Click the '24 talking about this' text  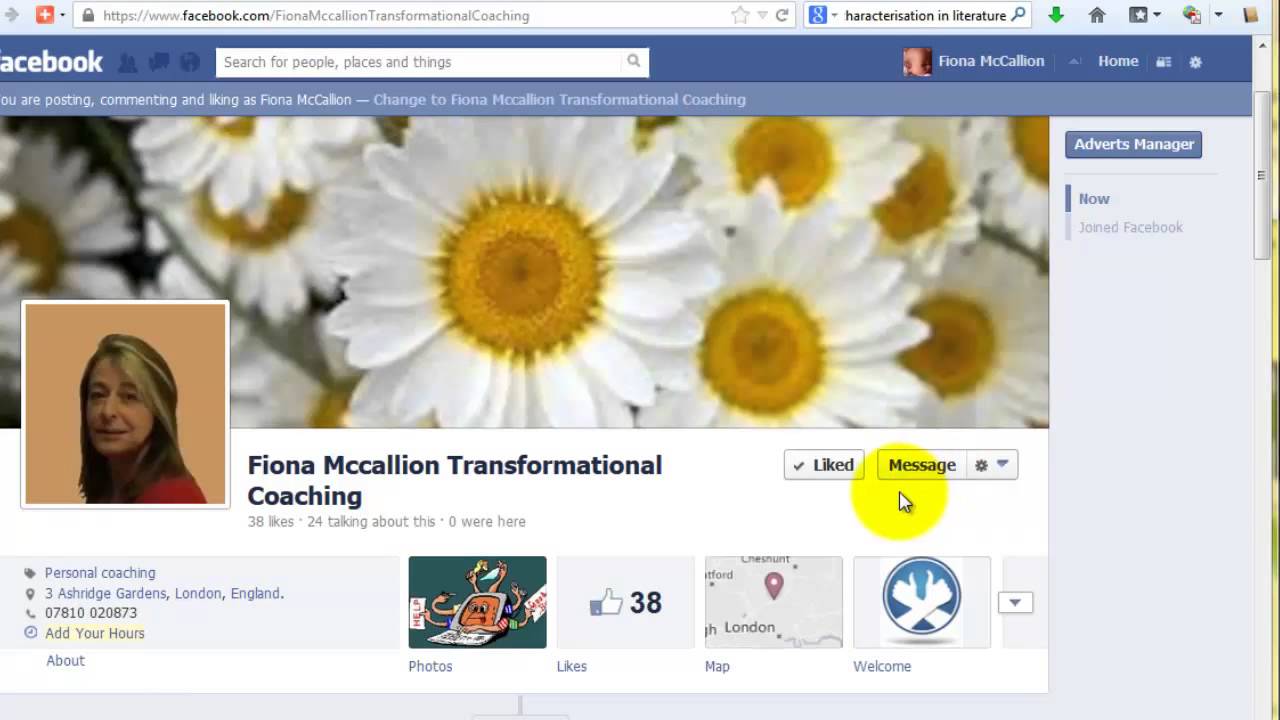371,521
